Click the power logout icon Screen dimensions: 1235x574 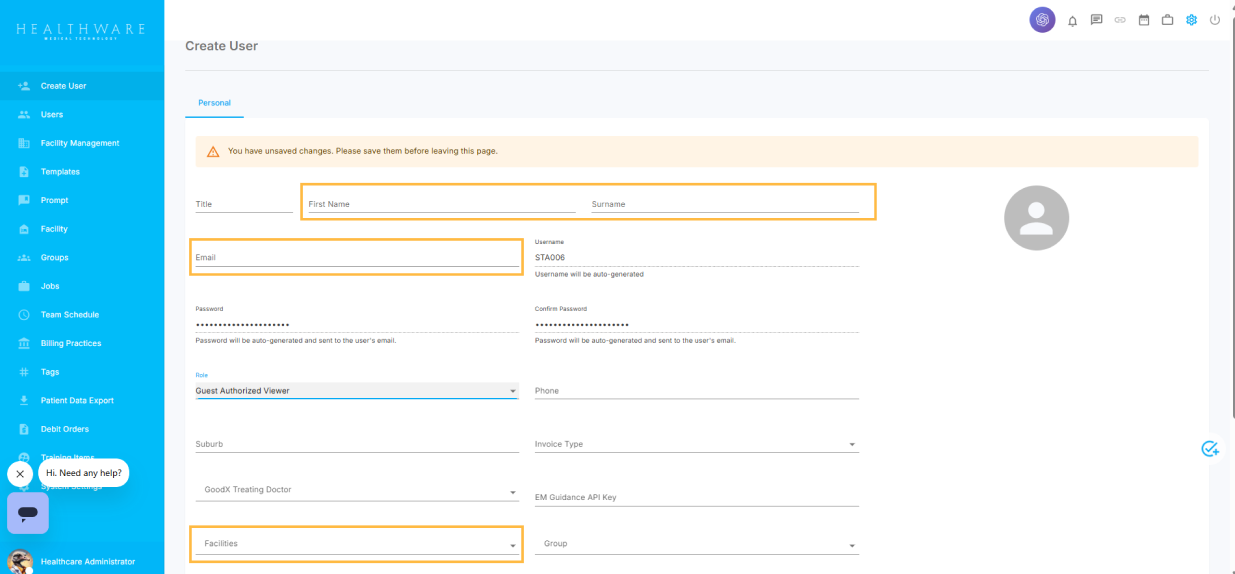(x=1215, y=20)
